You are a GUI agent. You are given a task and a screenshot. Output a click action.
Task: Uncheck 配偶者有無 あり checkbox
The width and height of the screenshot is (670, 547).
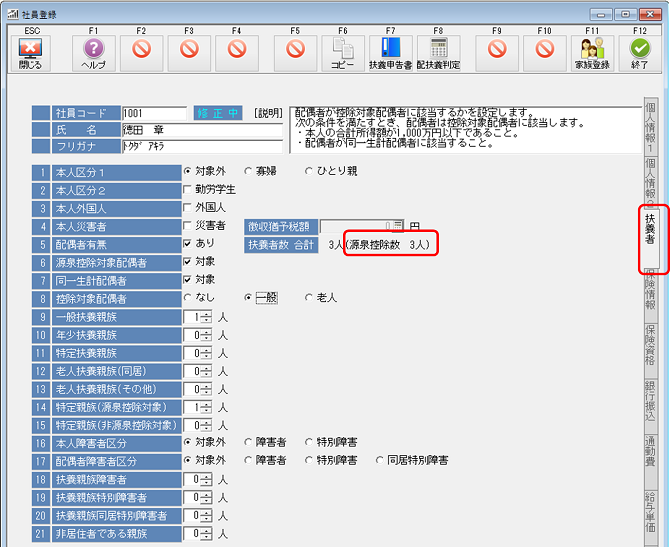pyautogui.click(x=187, y=243)
